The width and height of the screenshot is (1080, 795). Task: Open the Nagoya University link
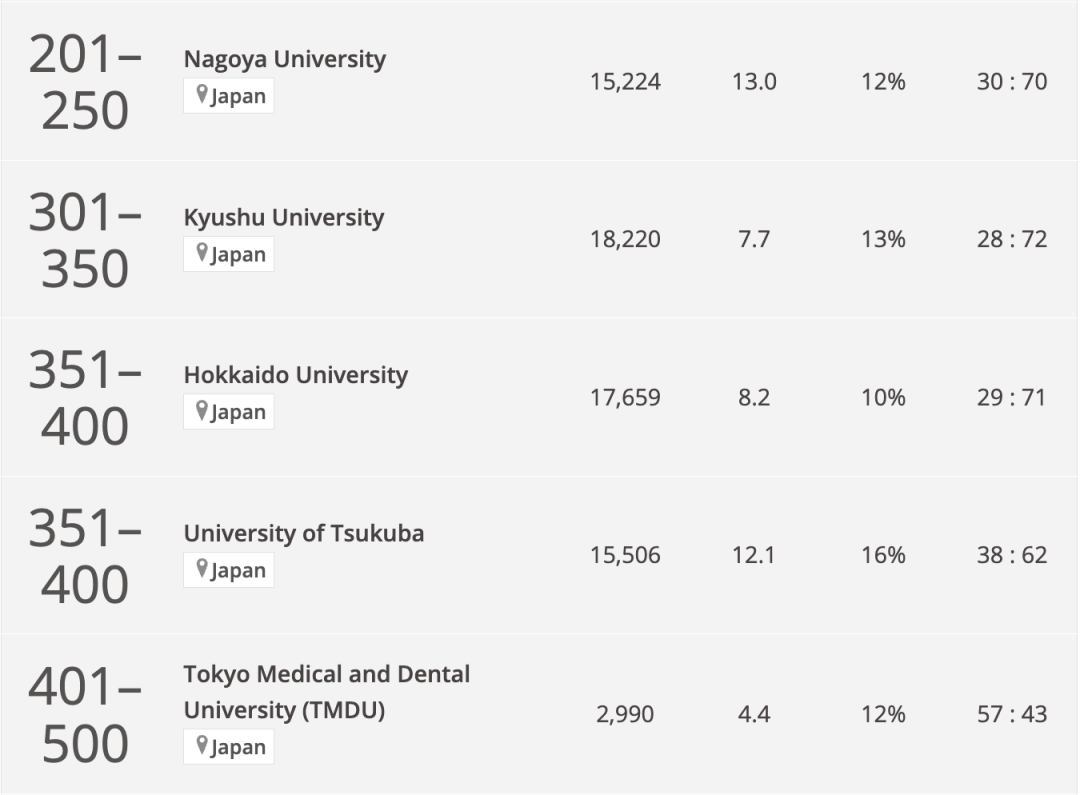click(284, 59)
